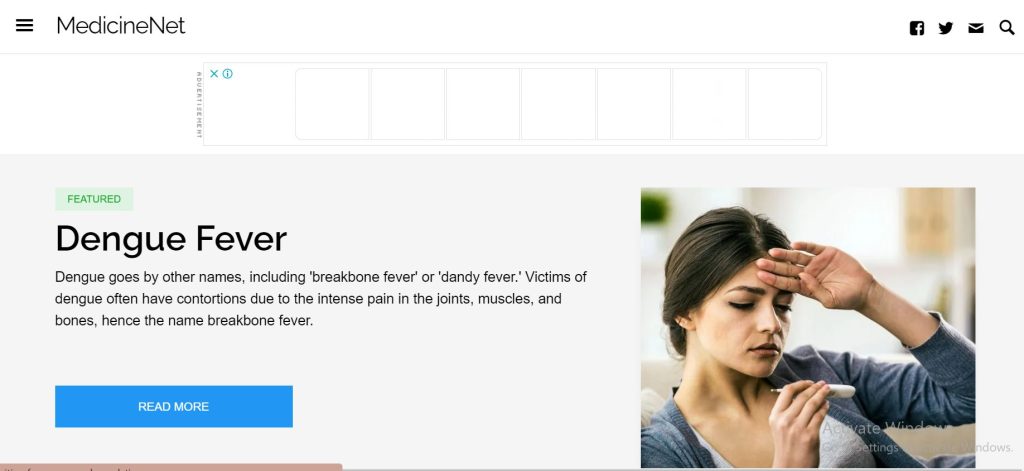Open the Facebook page icon
Image resolution: width=1024 pixels, height=471 pixels.
click(917, 28)
